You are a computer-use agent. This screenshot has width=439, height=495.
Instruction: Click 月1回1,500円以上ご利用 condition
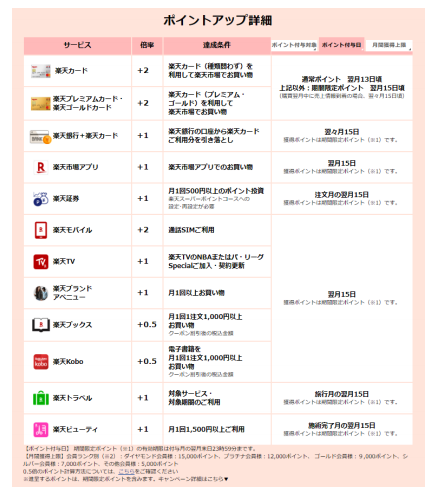(206, 429)
